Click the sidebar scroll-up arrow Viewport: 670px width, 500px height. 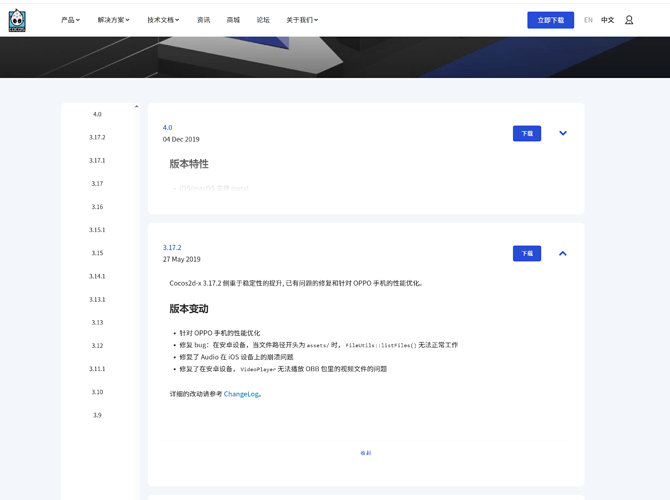[136, 106]
